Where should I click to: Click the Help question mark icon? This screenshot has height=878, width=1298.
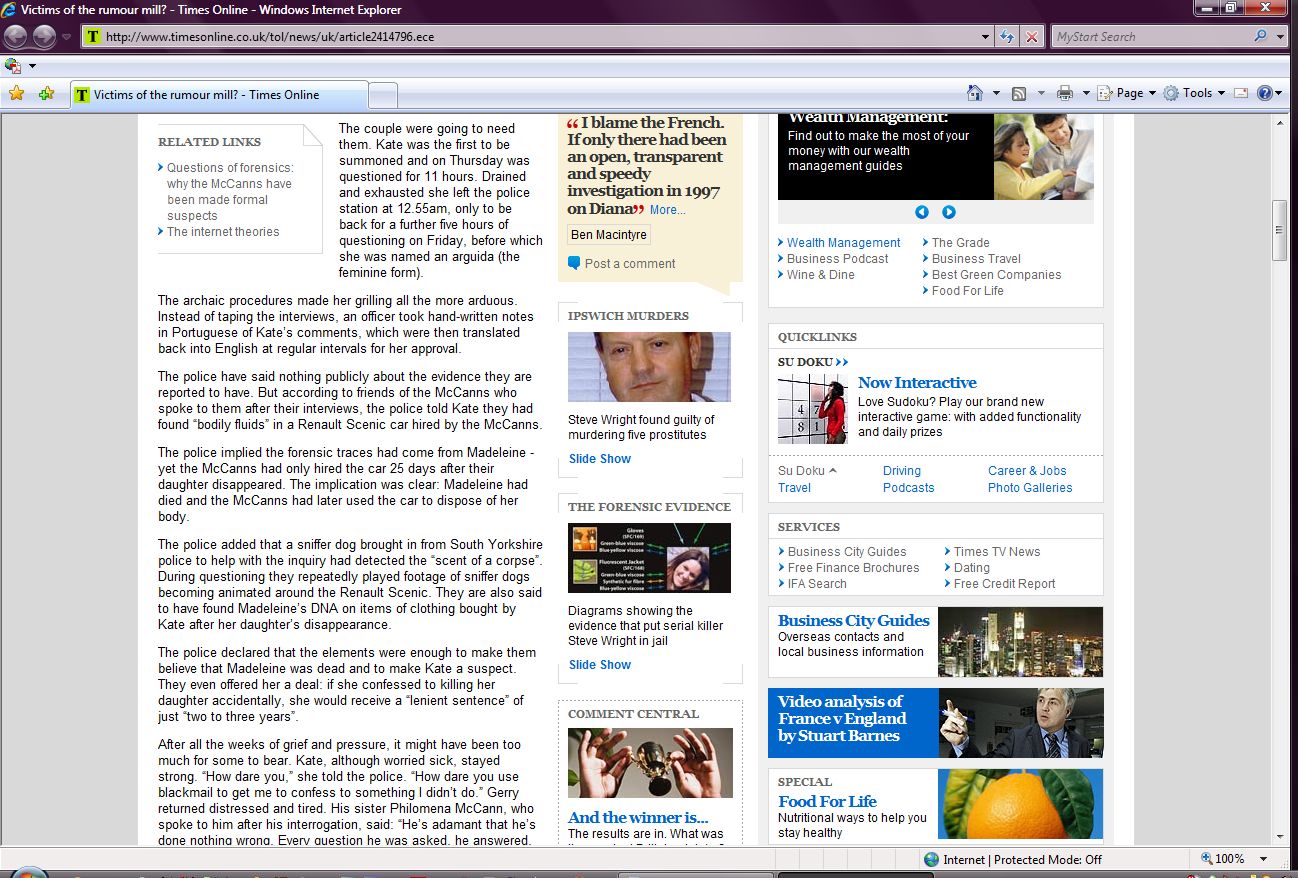[x=1265, y=93]
